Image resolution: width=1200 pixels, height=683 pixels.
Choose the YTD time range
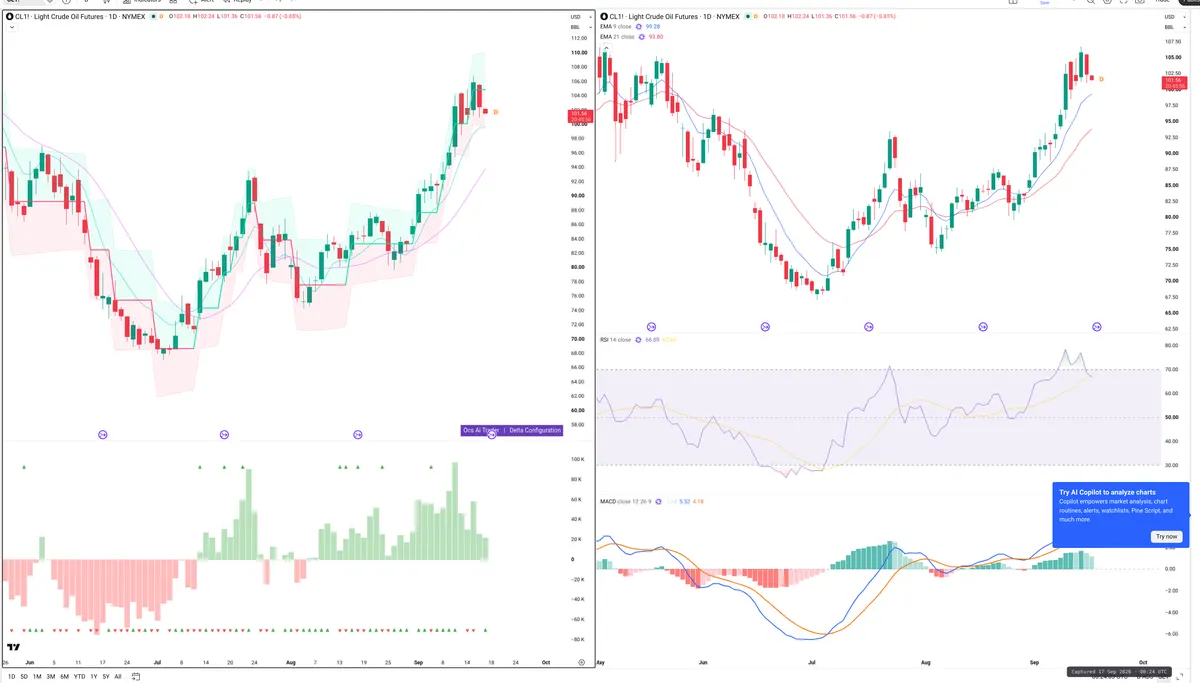point(79,677)
